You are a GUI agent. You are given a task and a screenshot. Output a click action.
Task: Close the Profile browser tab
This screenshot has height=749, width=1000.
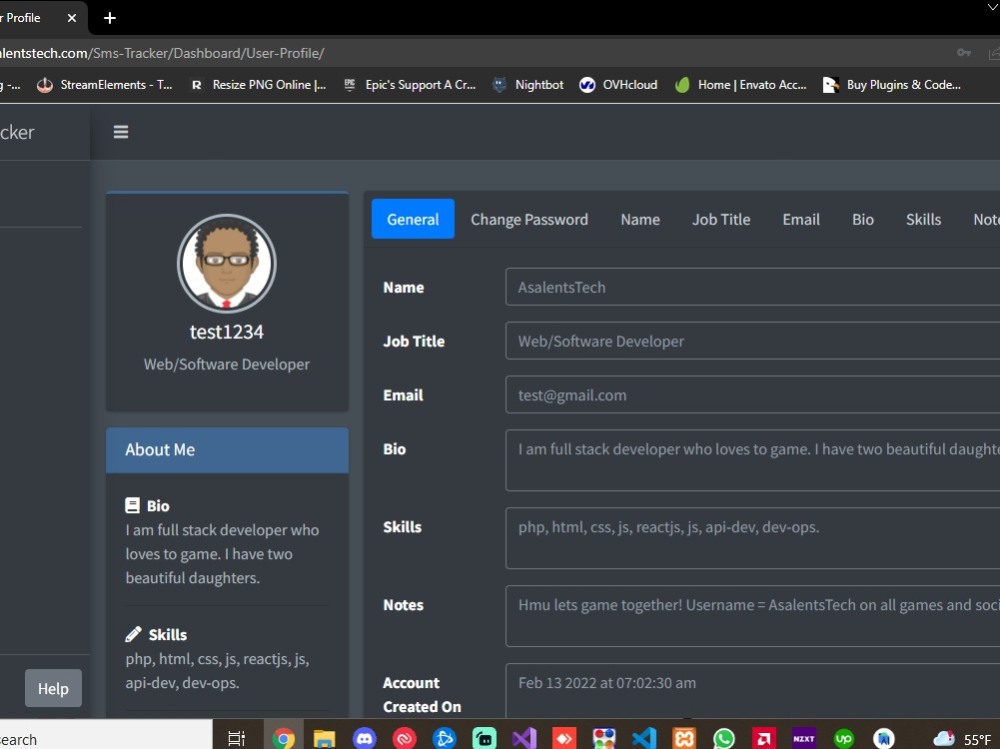[x=72, y=18]
